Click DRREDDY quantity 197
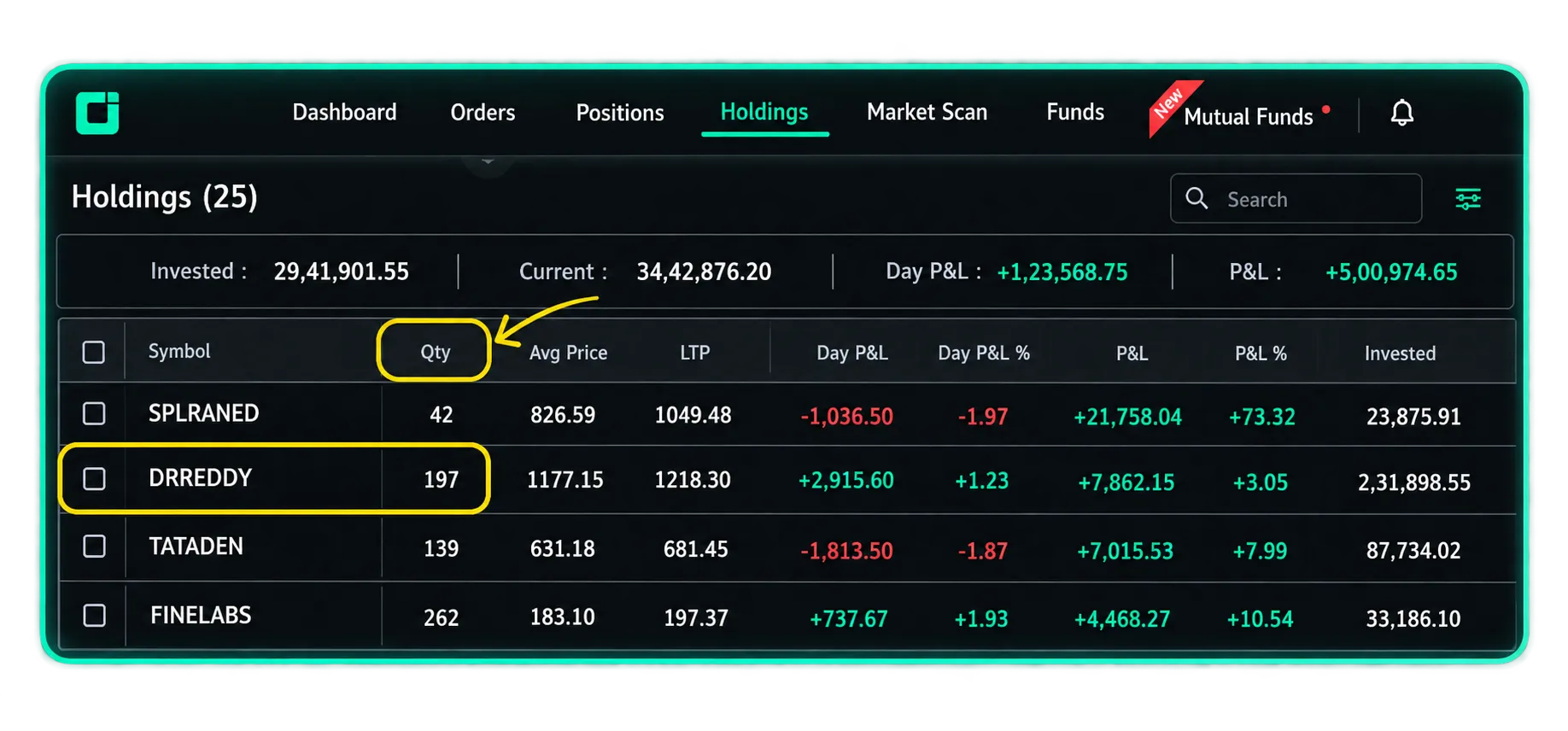1568x731 pixels. coord(441,480)
